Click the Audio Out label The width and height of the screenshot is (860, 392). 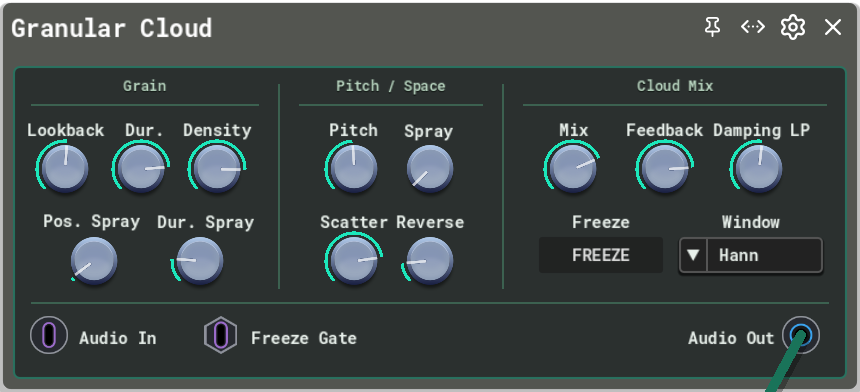click(731, 338)
